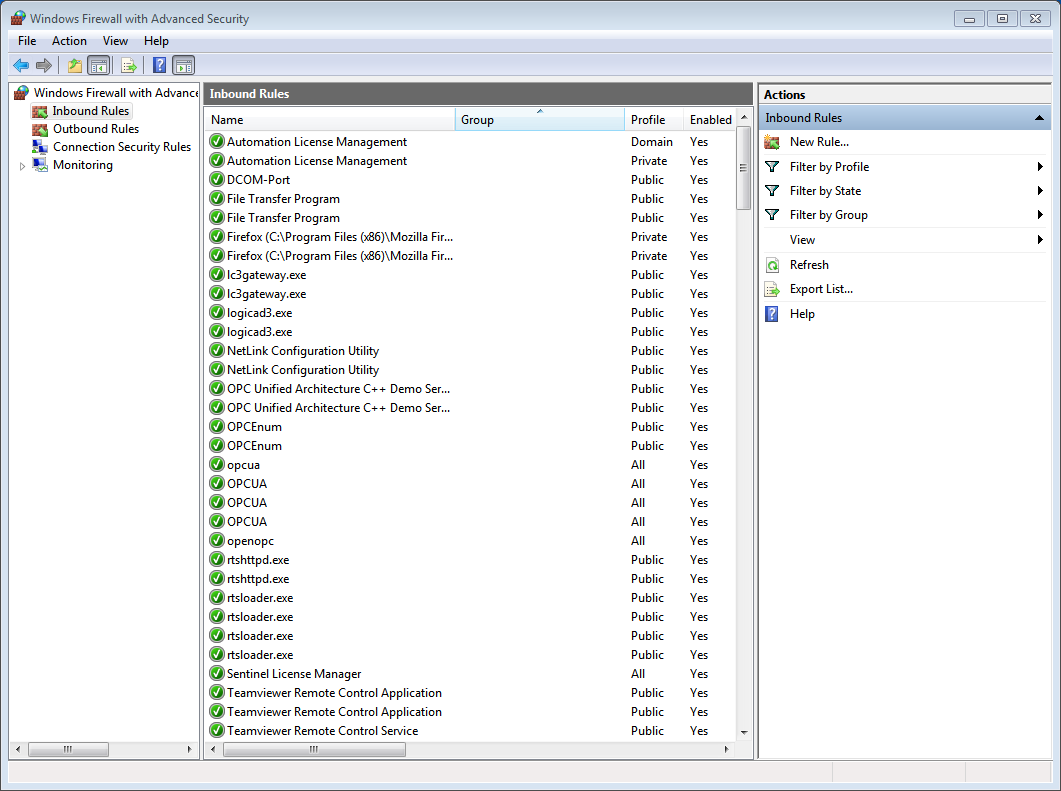Click the green check icon beside DCOM-Port
The width and height of the screenshot is (1061, 791).
[x=217, y=179]
